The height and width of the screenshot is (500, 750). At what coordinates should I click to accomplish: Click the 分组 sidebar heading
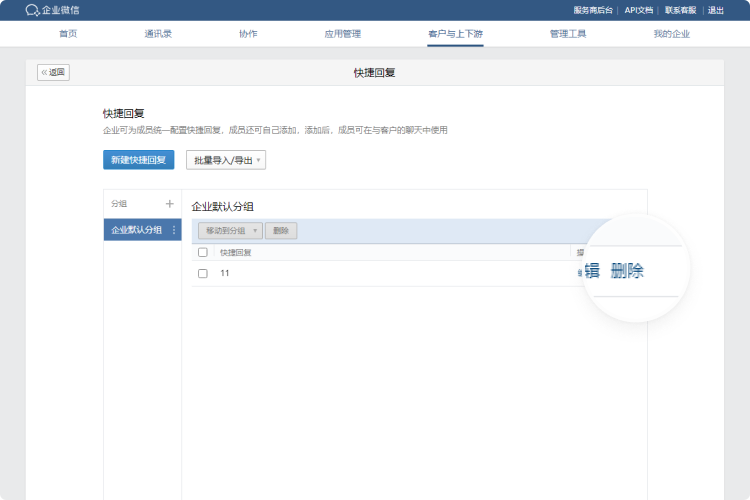[119, 204]
